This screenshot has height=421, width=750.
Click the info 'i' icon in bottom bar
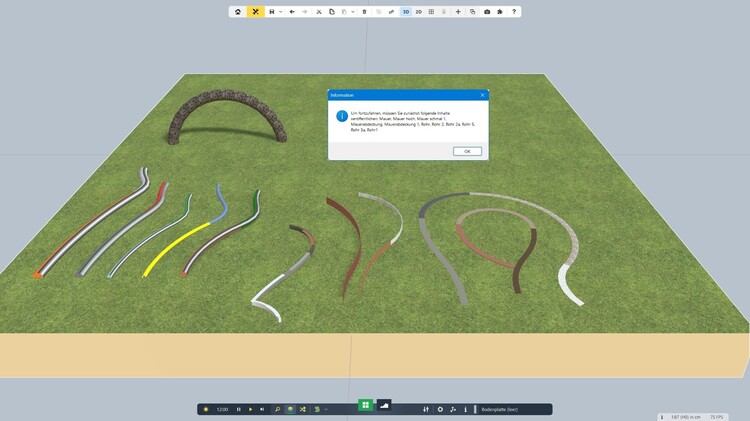465,410
